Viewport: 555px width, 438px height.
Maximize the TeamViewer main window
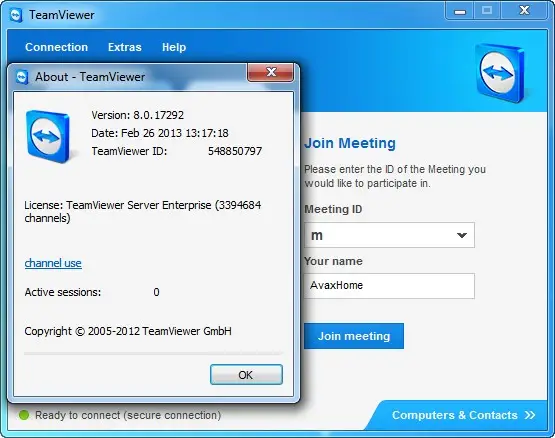click(x=487, y=11)
